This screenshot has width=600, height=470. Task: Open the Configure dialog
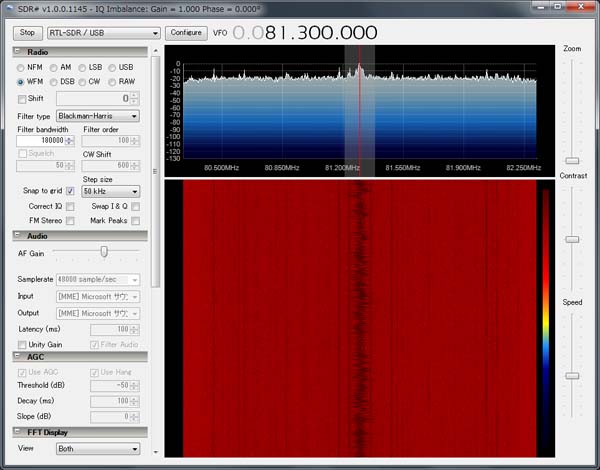click(186, 33)
